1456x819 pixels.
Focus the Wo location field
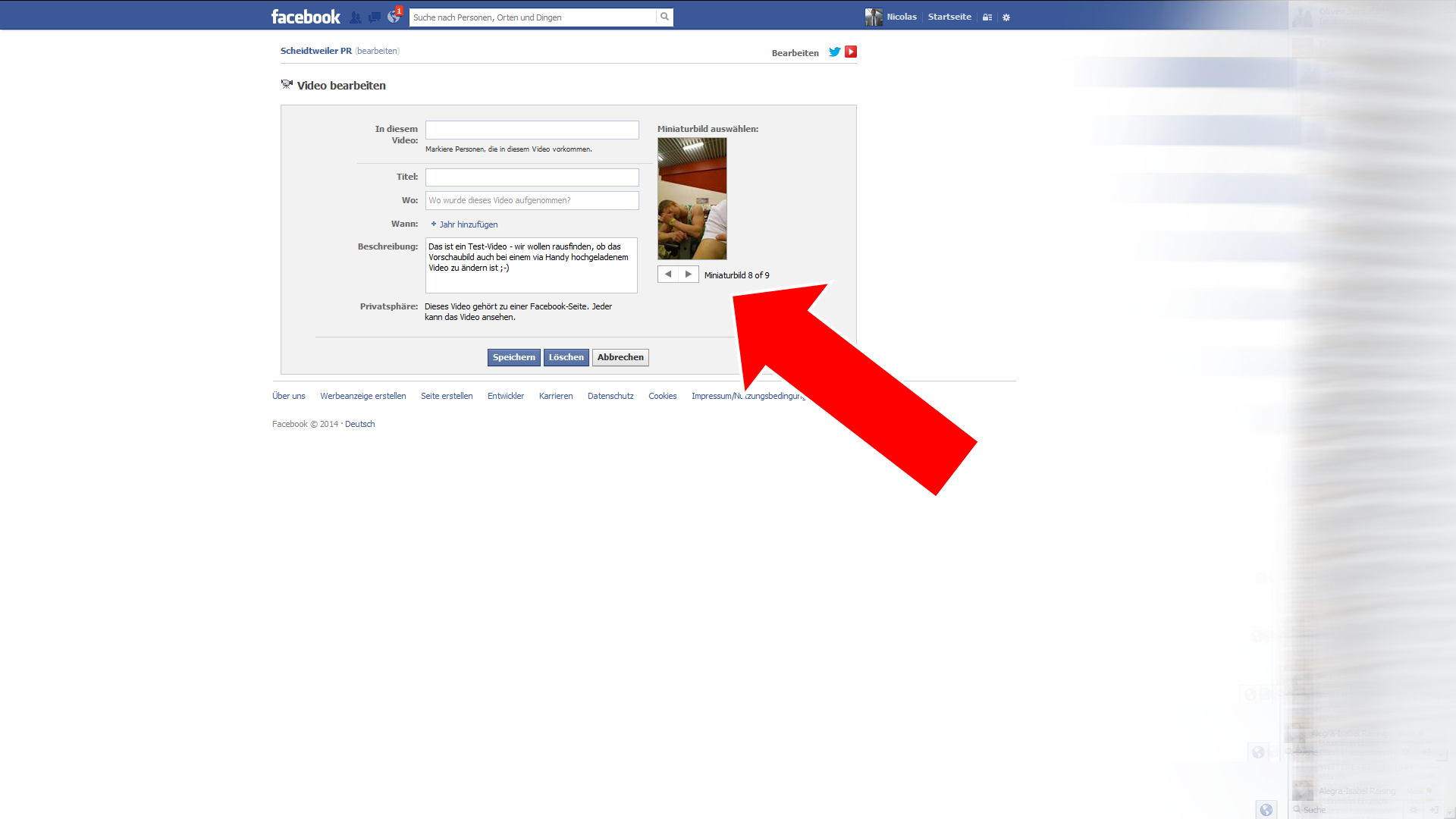(532, 200)
